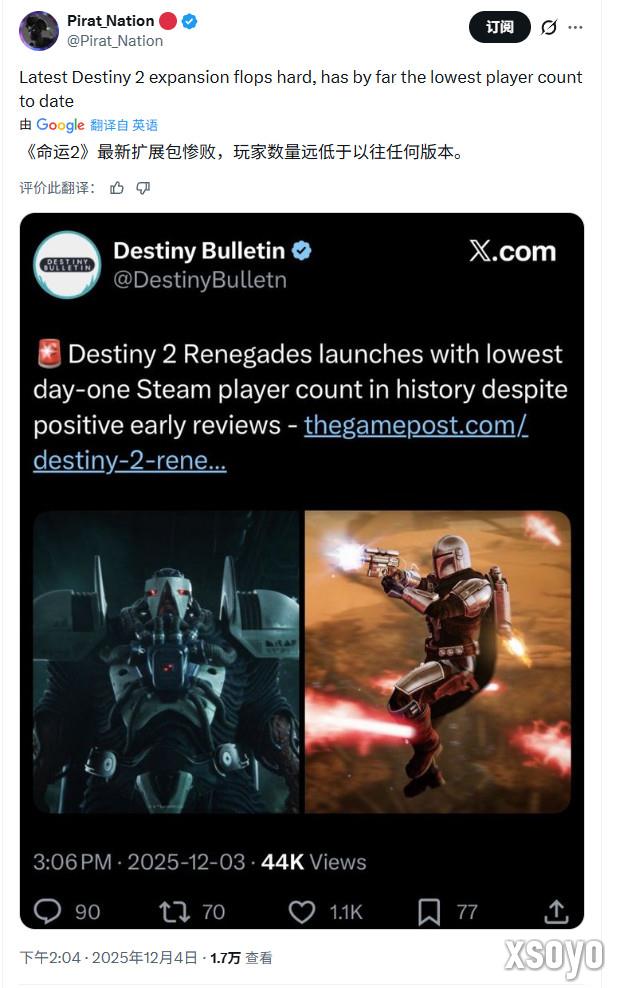Screen dimensions: 618x988
Task: Click the reply bubble icon with 90
Action: coord(47,911)
